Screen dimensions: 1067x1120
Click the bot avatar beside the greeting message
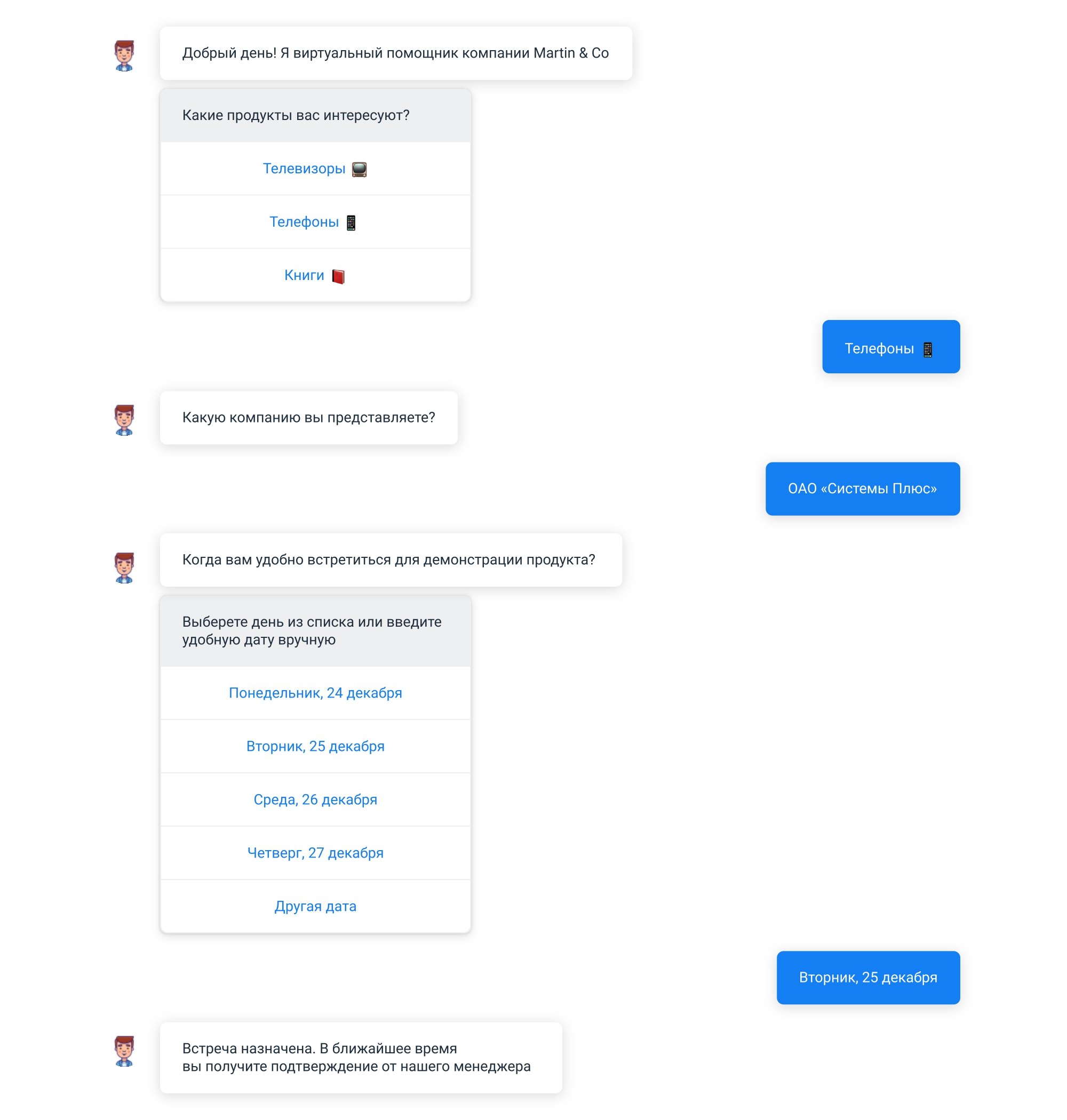(x=124, y=55)
